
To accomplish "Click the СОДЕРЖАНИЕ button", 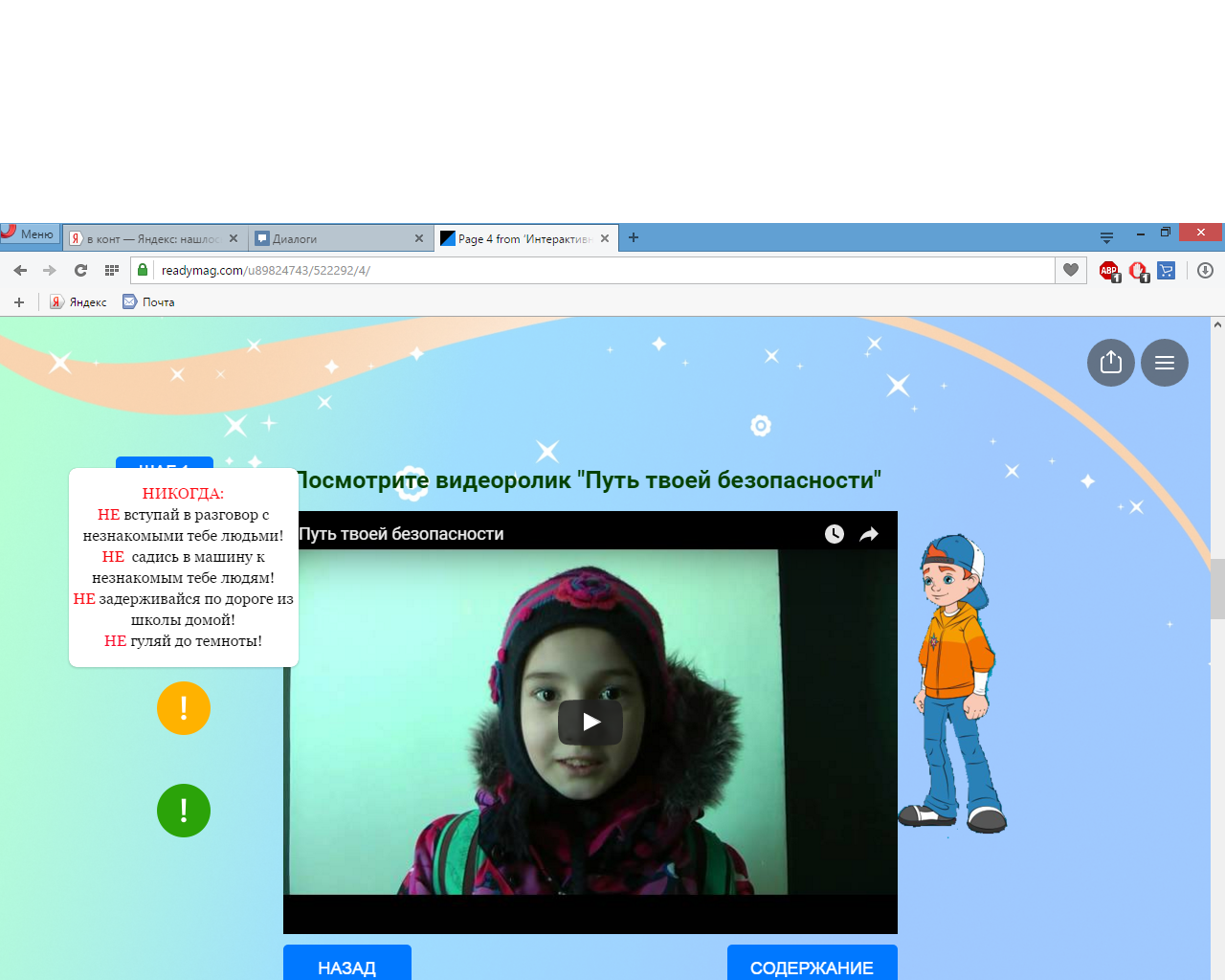I will [813, 963].
